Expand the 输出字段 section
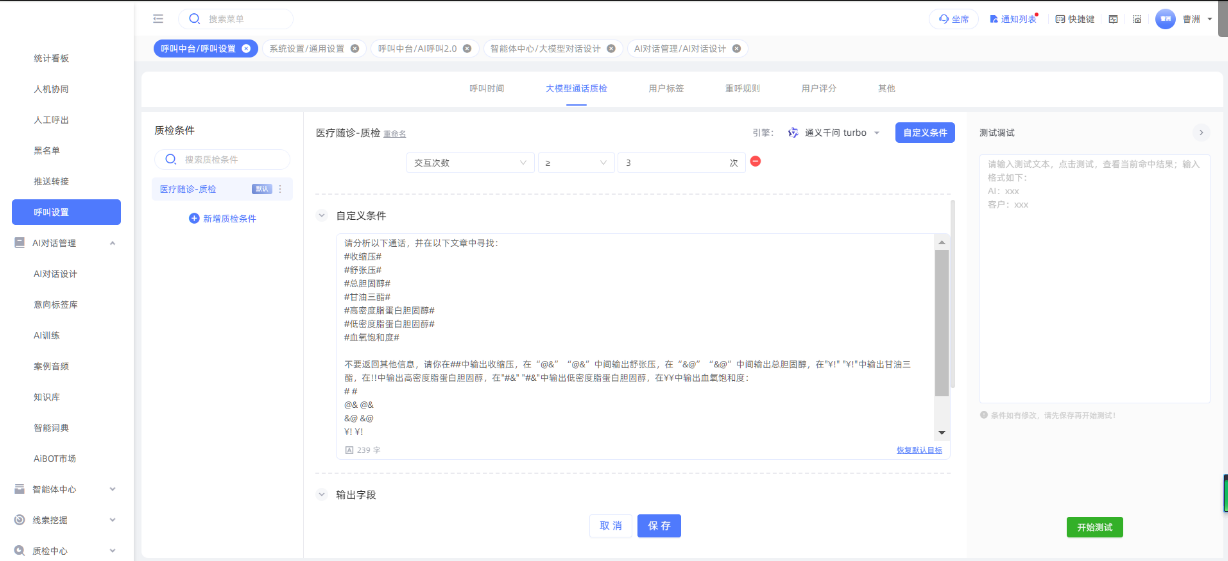This screenshot has width=1228, height=561. (x=322, y=494)
